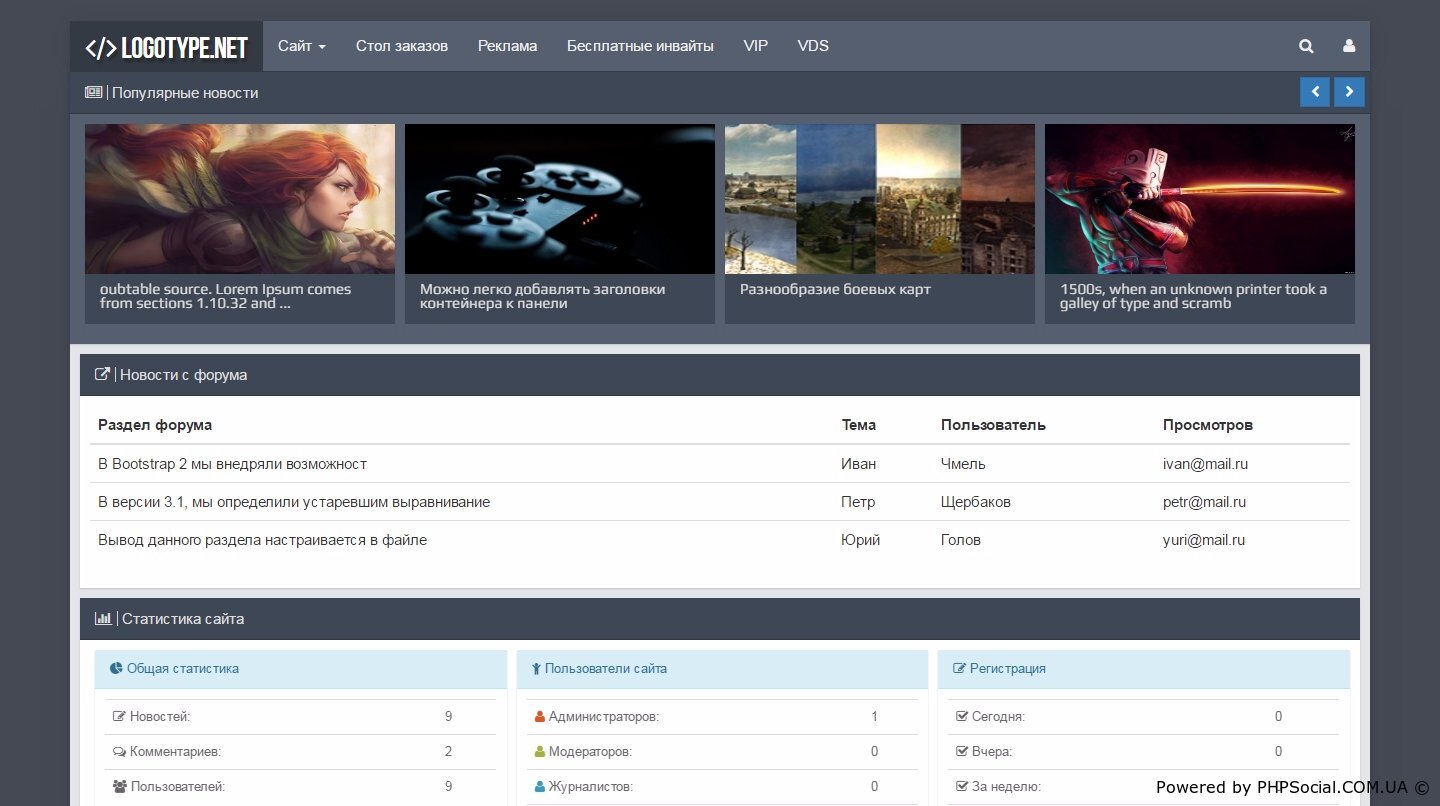The width and height of the screenshot is (1440, 806).
Task: Click the newspaper icon beside Популярные новости
Action: tap(93, 93)
